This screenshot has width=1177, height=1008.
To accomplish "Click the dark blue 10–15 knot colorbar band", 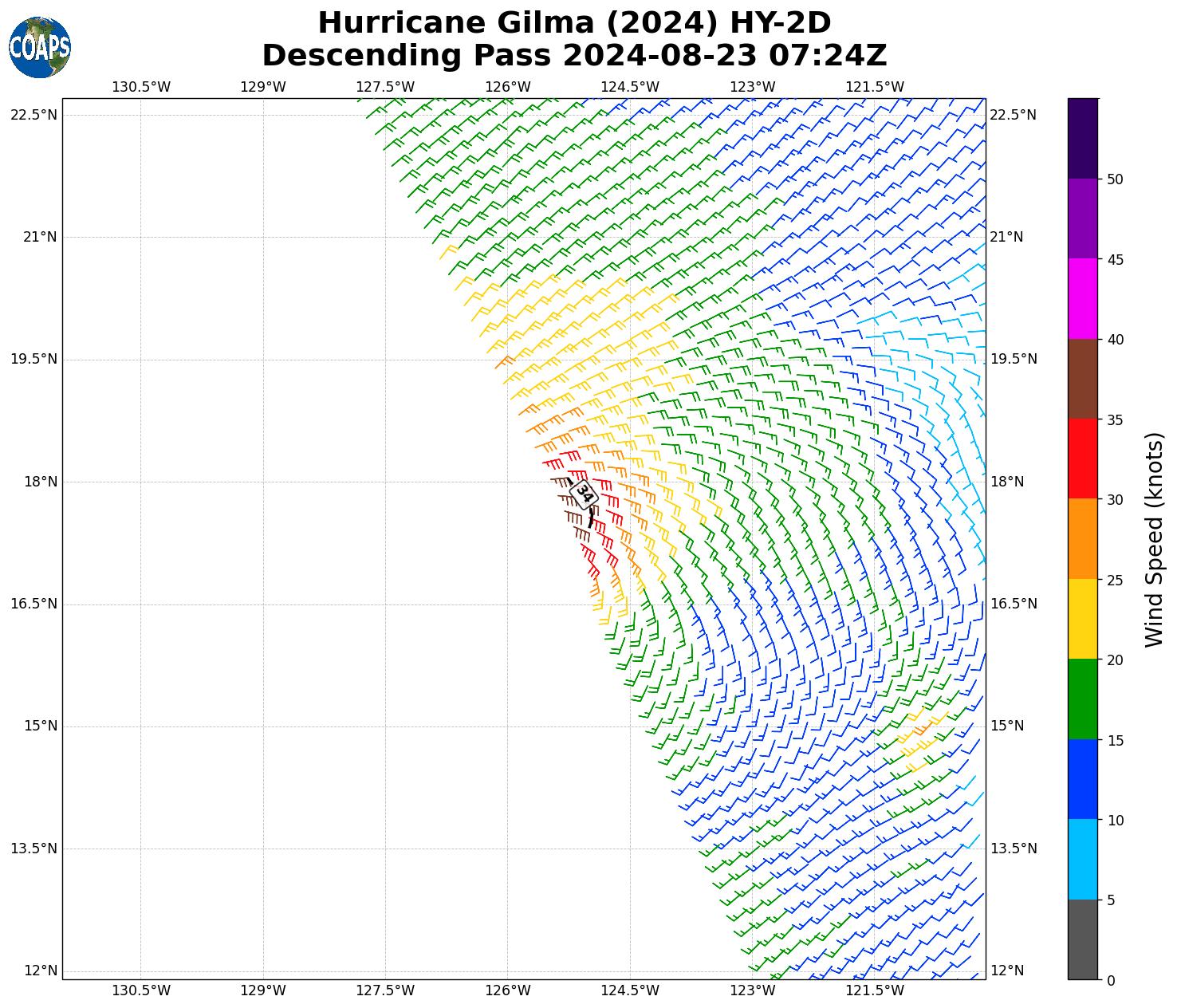I will click(x=1082, y=779).
